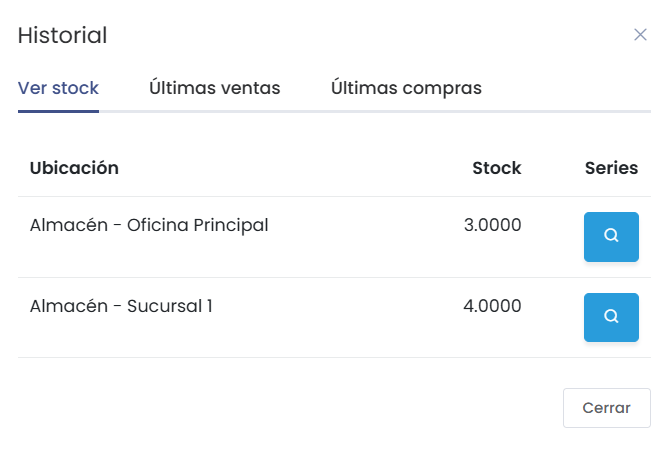Click the Ubicación column header
This screenshot has height=458, width=670.
pyautogui.click(x=74, y=168)
